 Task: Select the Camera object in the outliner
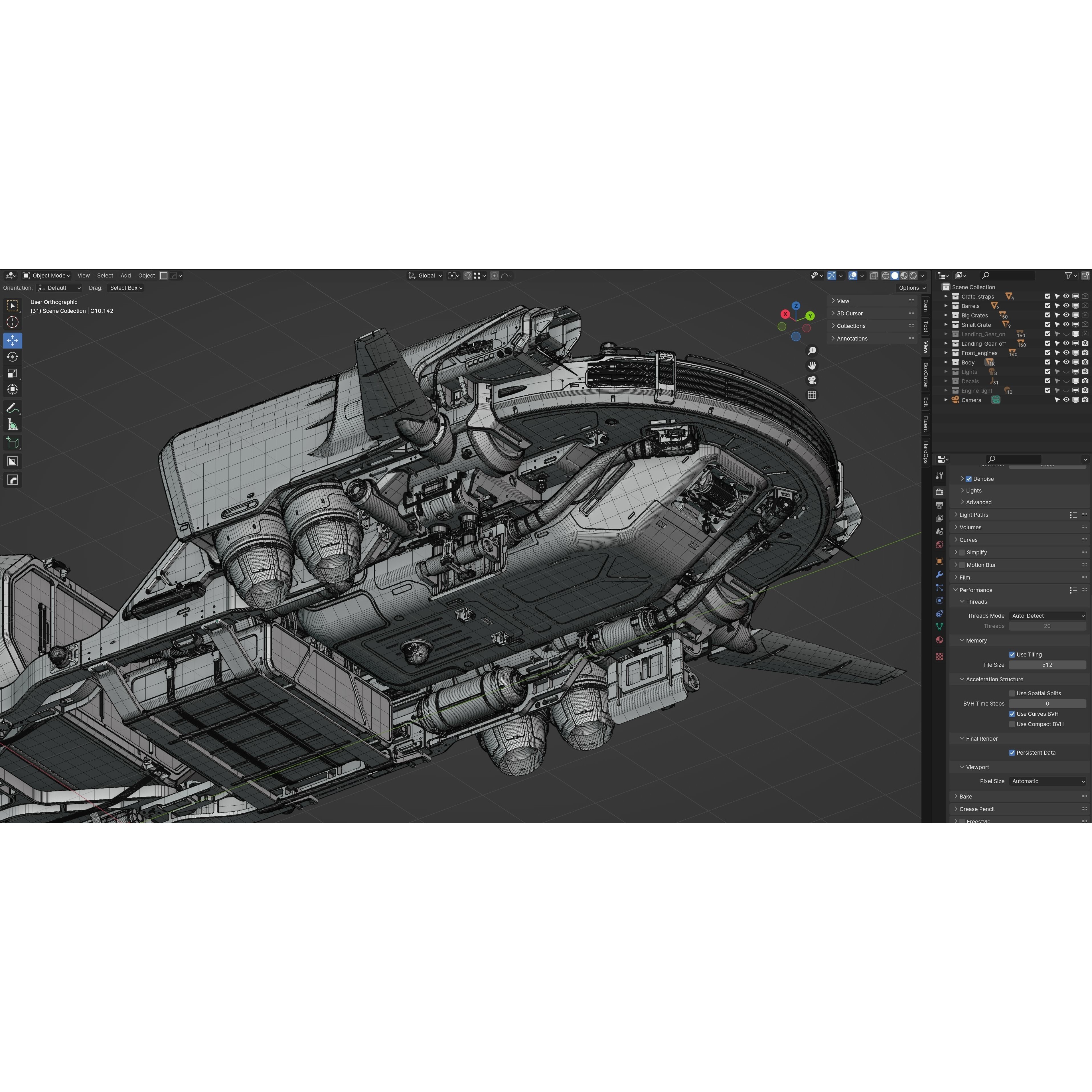[x=971, y=400]
